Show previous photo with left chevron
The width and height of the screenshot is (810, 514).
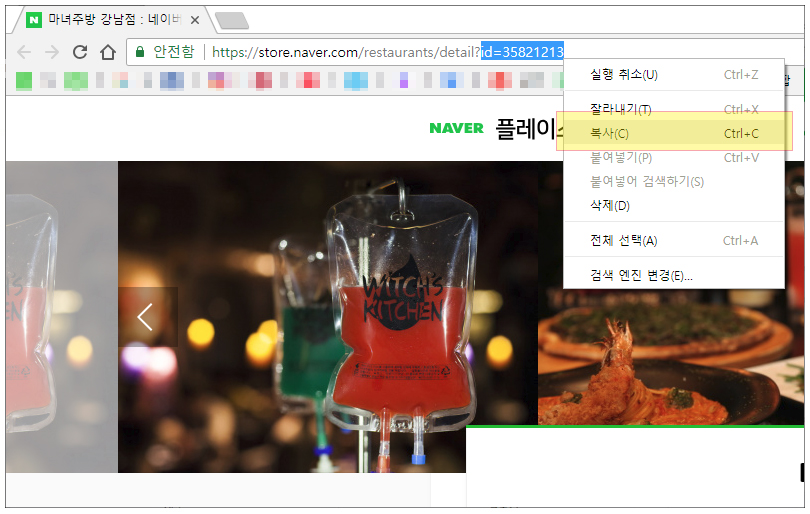tap(147, 317)
